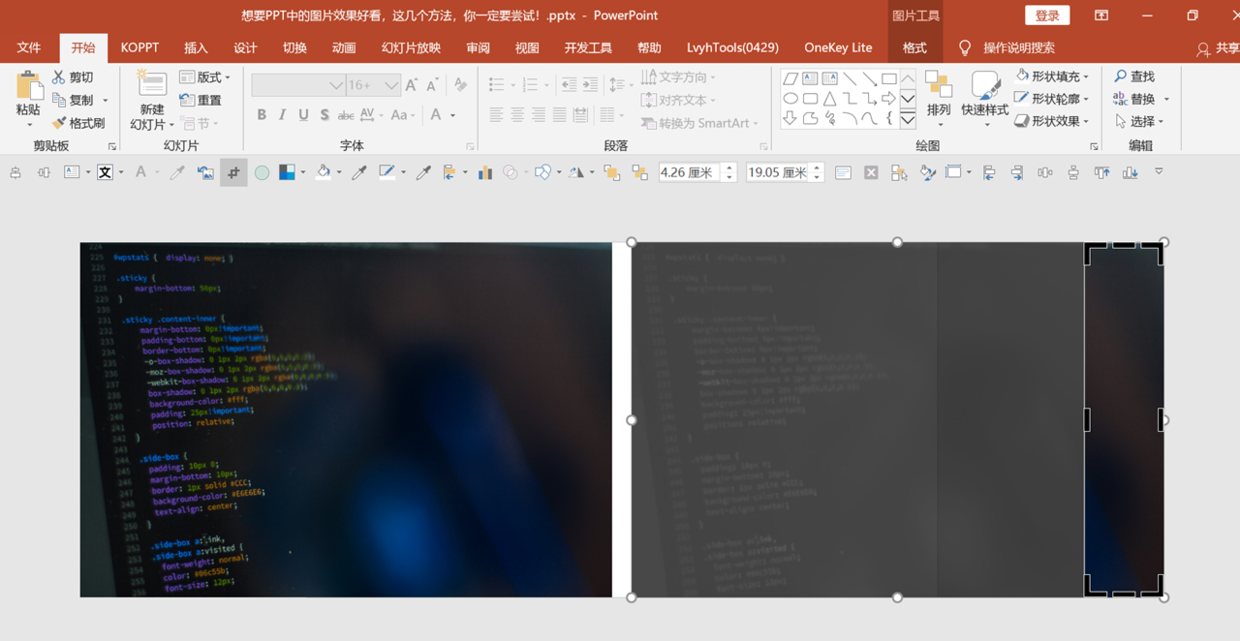Toggle strikethrough abc formatting
Screen dimensions: 1240x641
pos(346,115)
